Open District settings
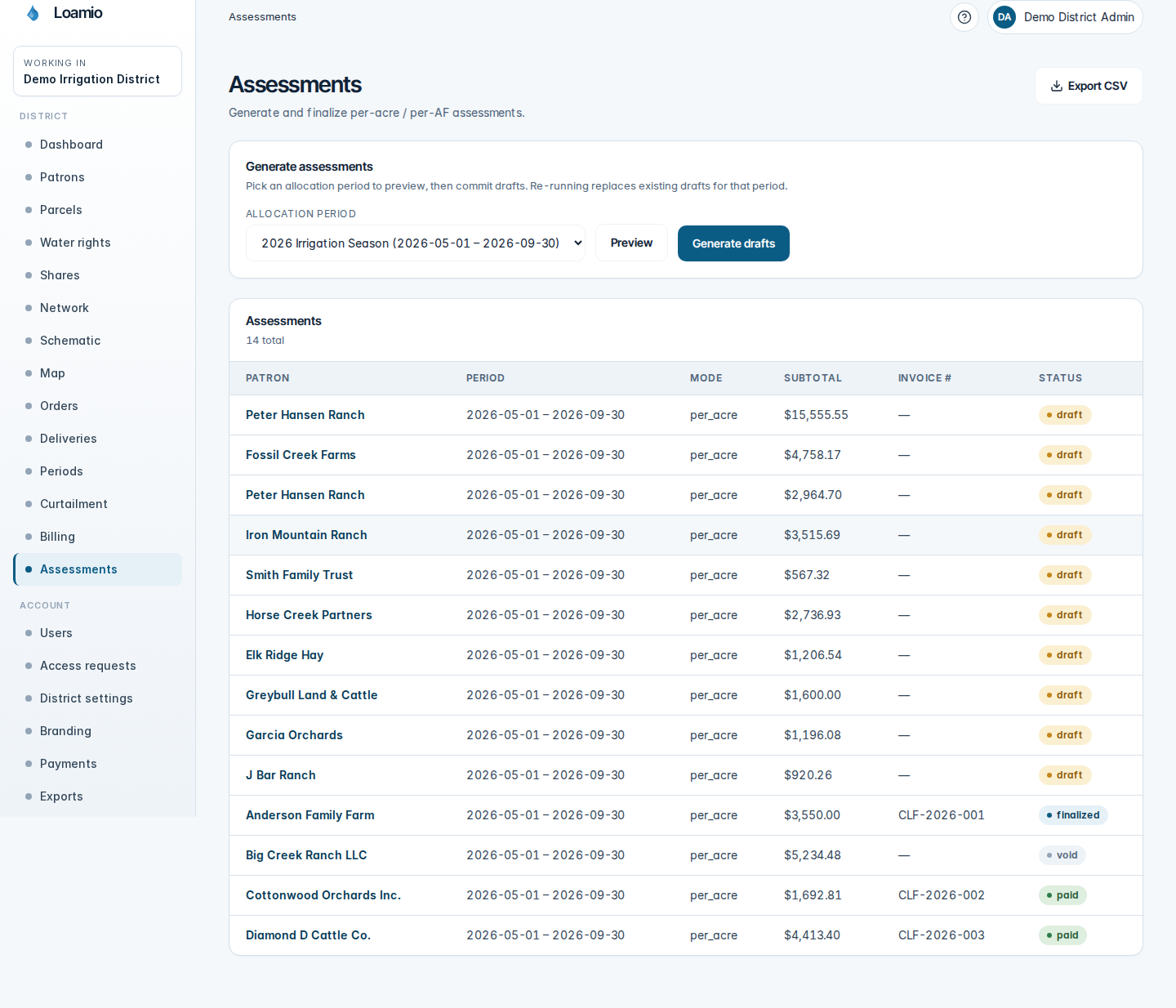The height and width of the screenshot is (1008, 1176). click(97, 698)
